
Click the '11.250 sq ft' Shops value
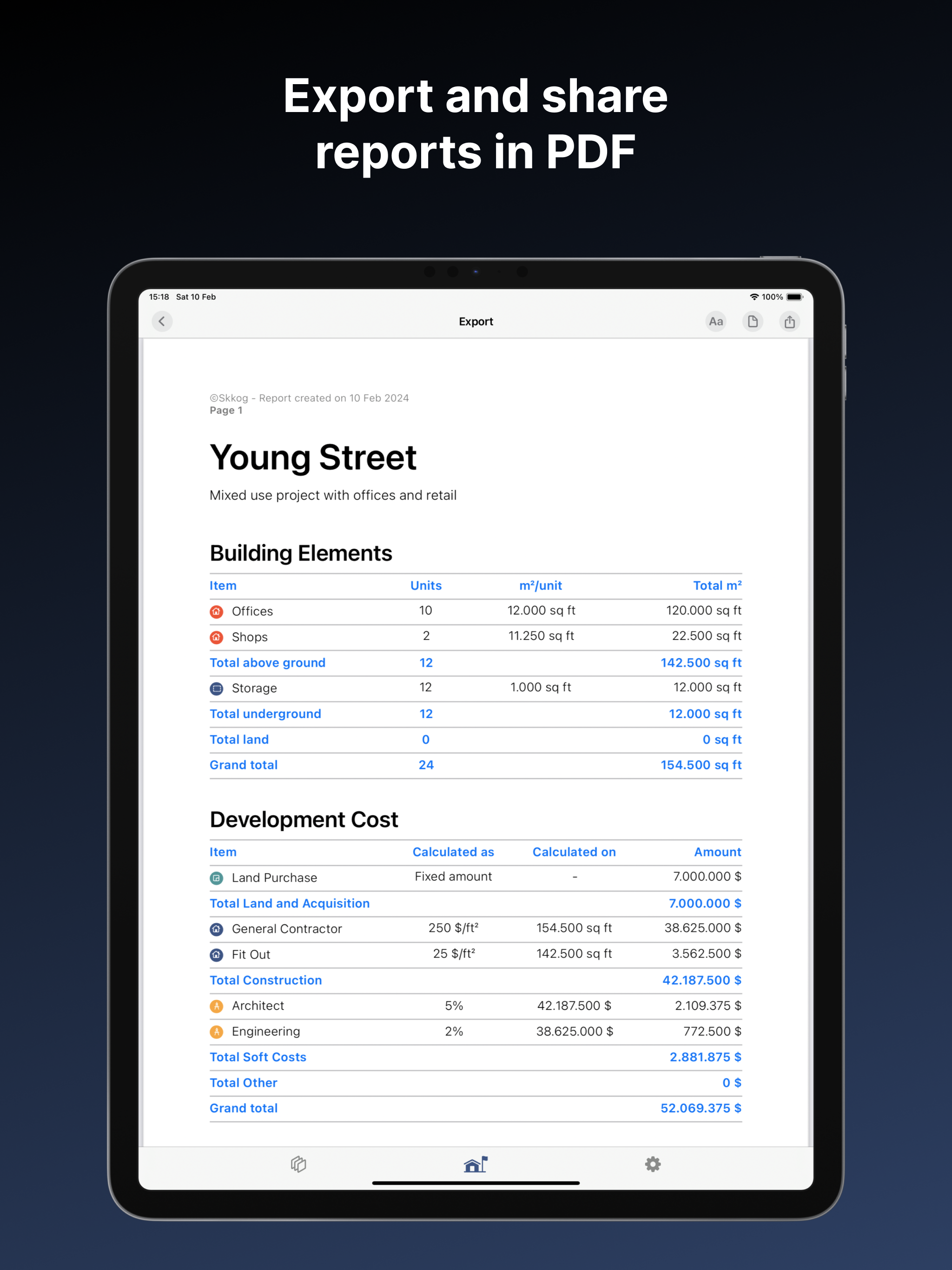pyautogui.click(x=541, y=635)
